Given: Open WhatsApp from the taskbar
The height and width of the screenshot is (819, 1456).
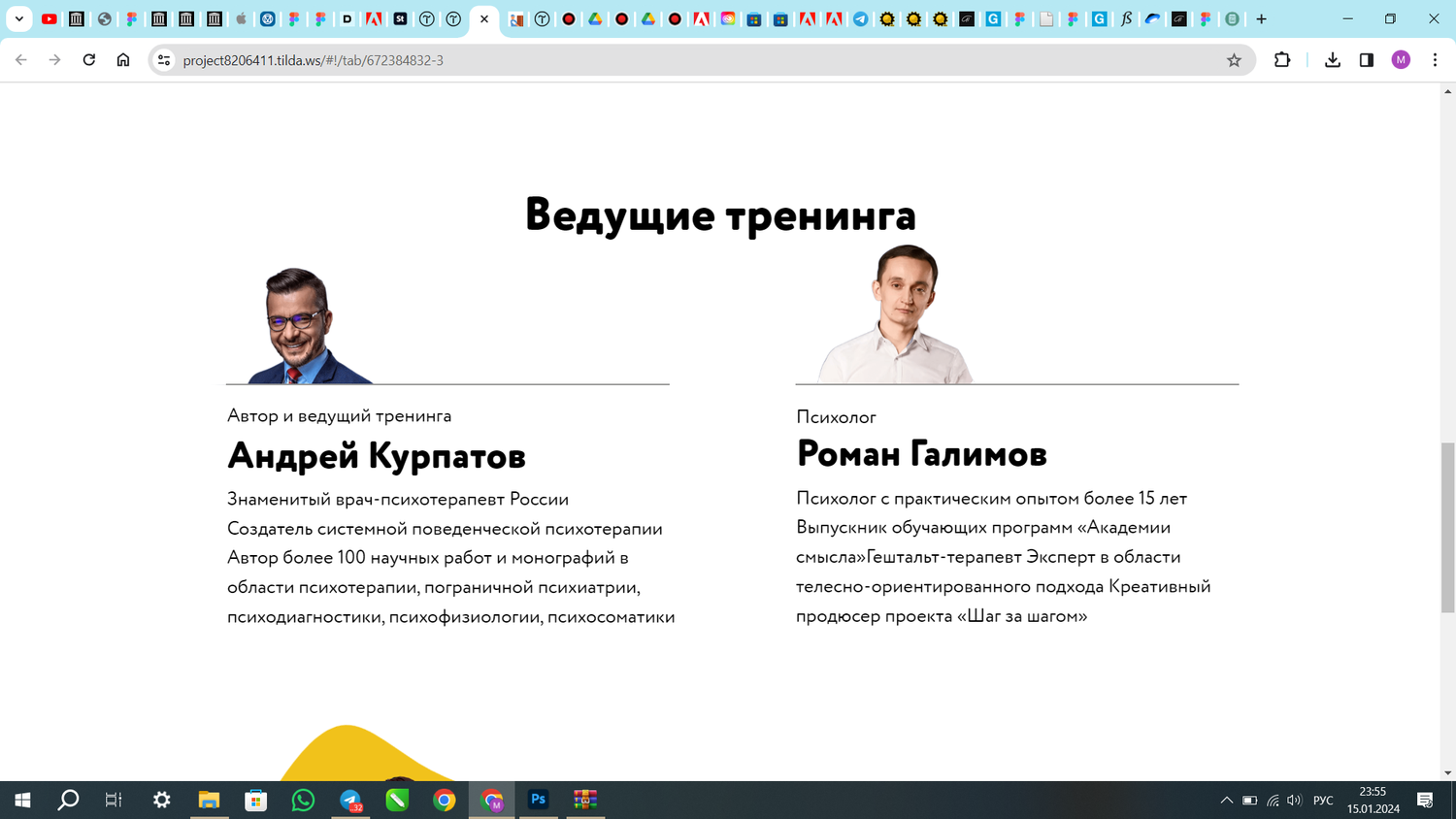Looking at the screenshot, I should [x=303, y=800].
